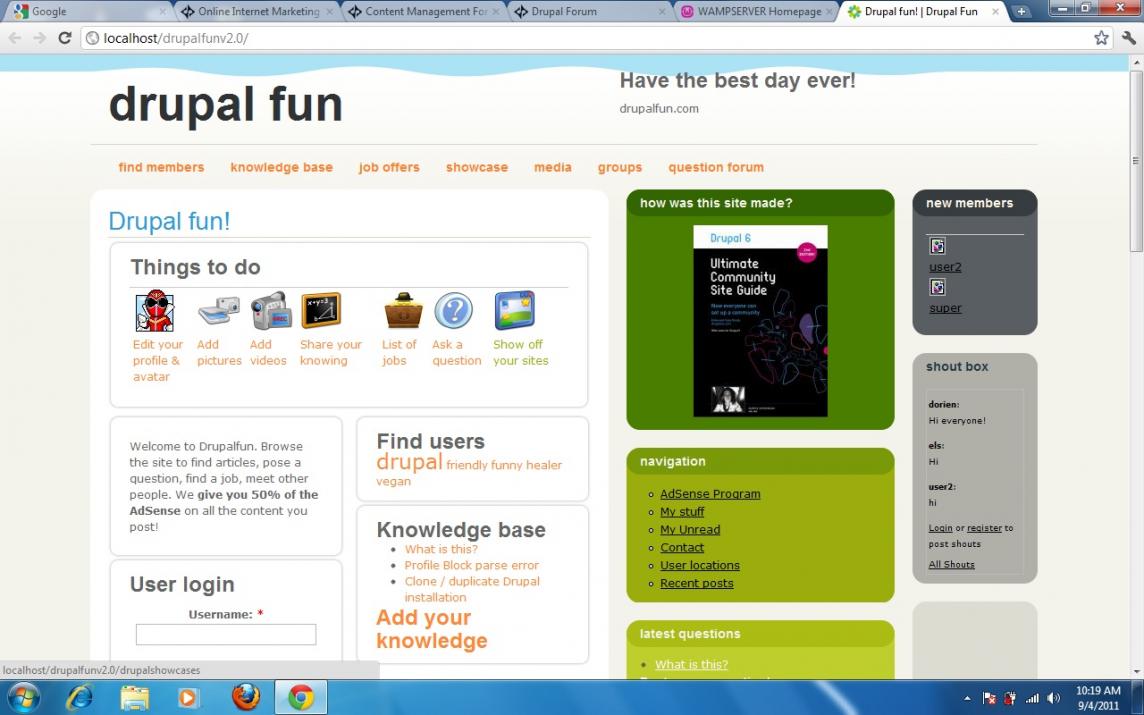The height and width of the screenshot is (715, 1144).
Task: Click the network signal icon in system tray
Action: (1032, 698)
